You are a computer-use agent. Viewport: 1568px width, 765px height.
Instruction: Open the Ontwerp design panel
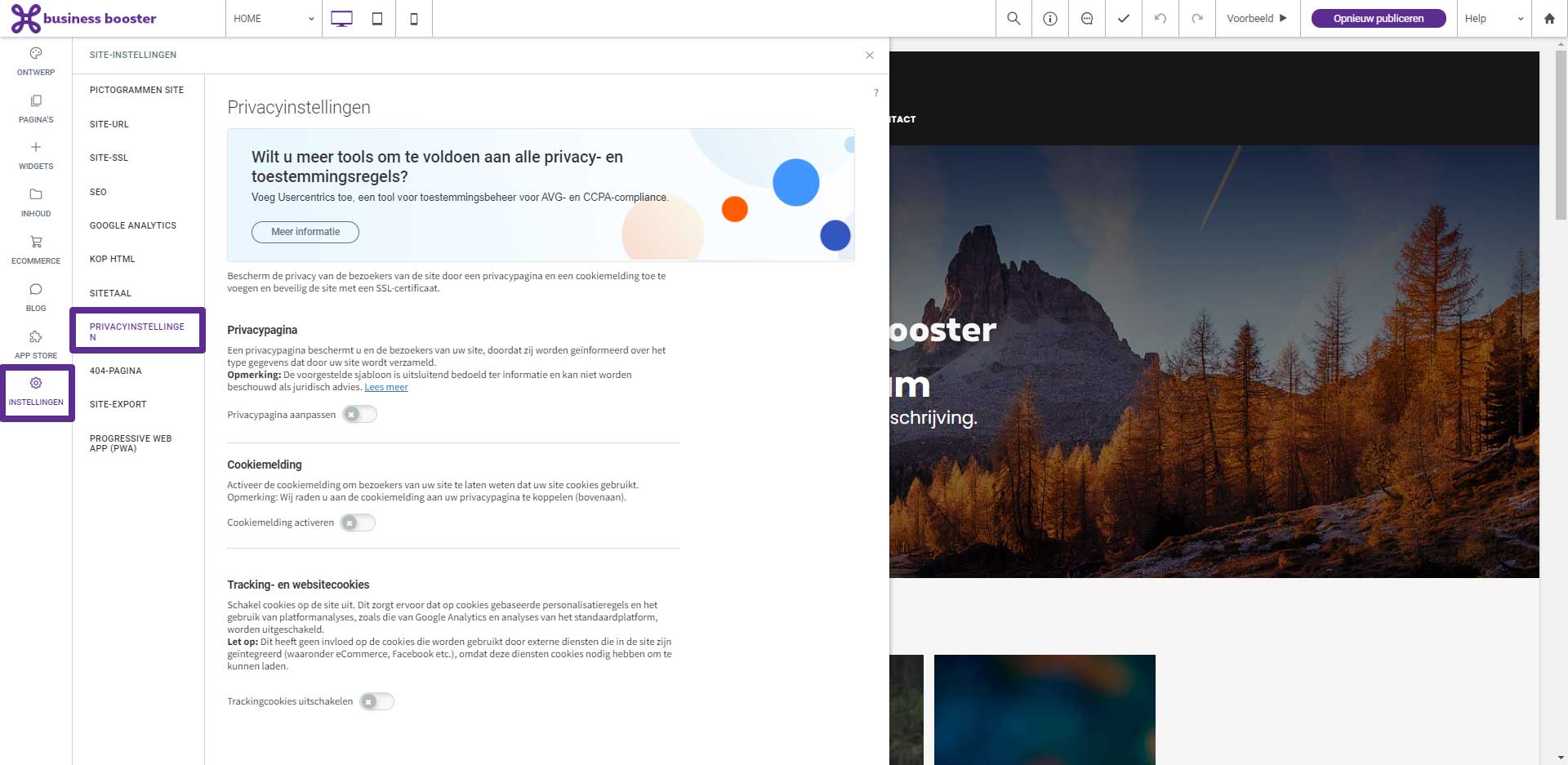(x=36, y=62)
